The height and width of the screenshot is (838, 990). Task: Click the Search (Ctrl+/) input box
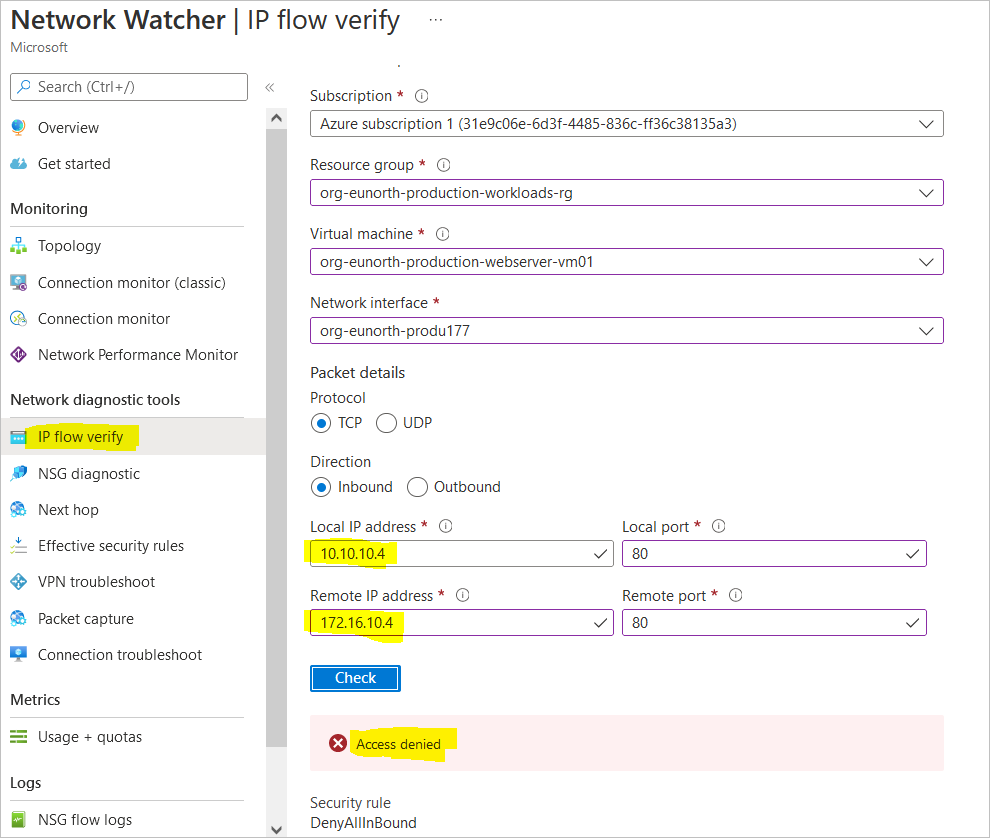[129, 87]
